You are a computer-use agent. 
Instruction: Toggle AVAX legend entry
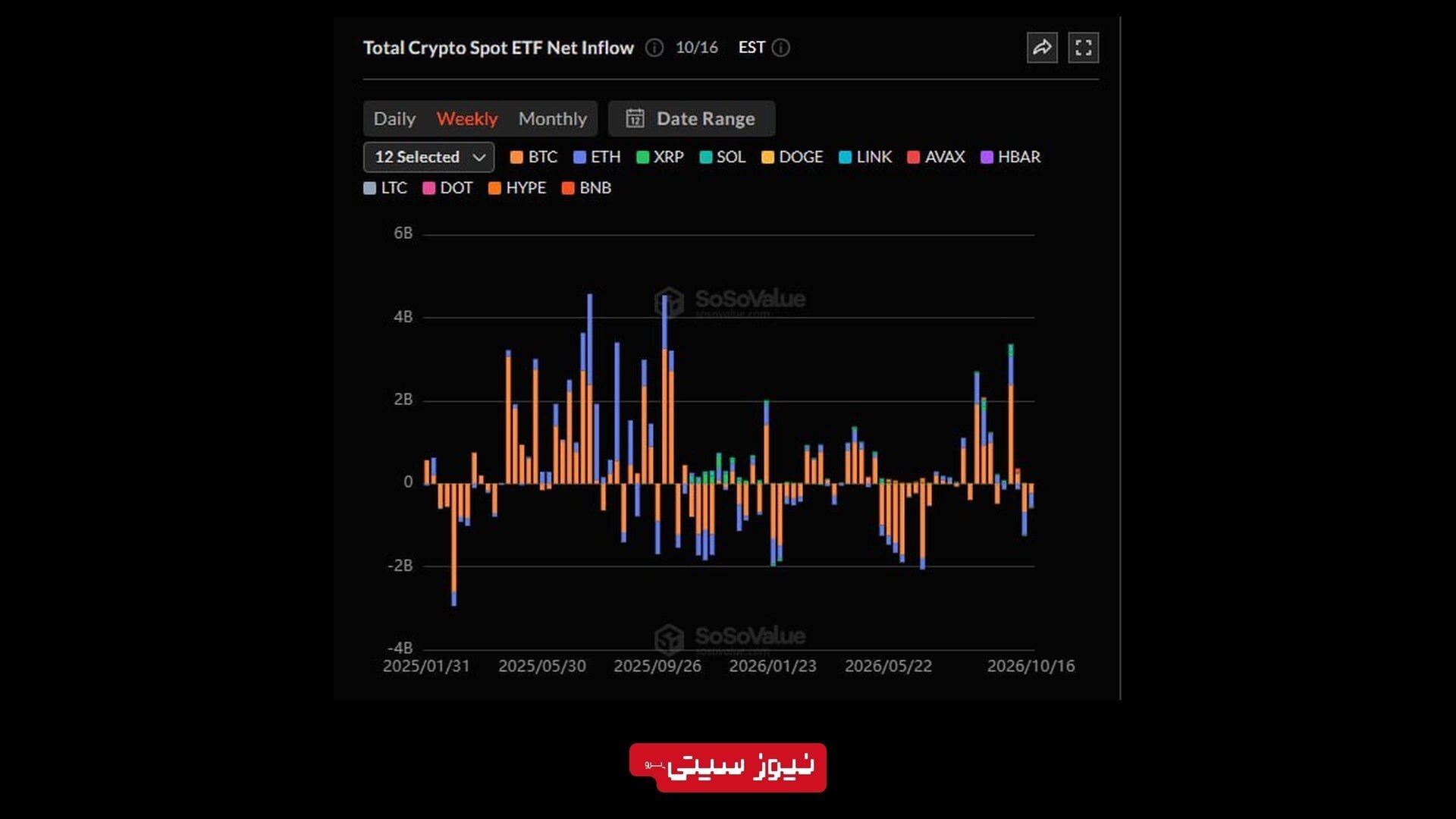pyautogui.click(x=937, y=157)
